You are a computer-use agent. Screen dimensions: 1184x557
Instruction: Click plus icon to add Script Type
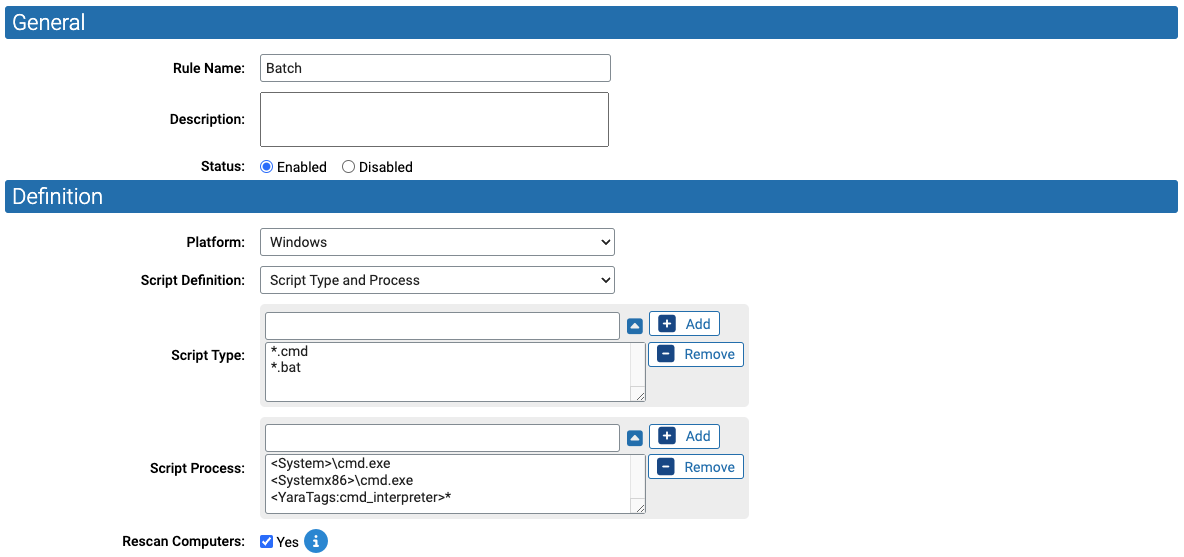[x=667, y=324]
